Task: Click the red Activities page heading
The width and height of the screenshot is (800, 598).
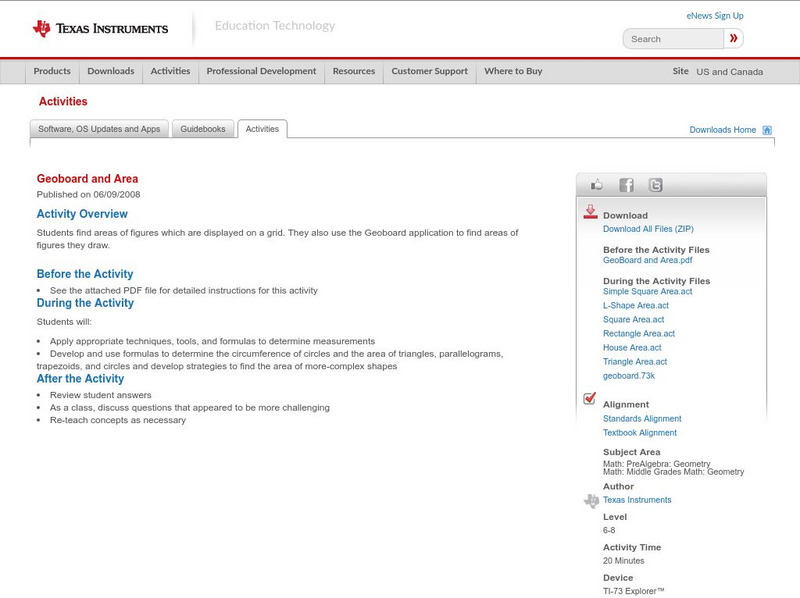Action: [x=63, y=102]
